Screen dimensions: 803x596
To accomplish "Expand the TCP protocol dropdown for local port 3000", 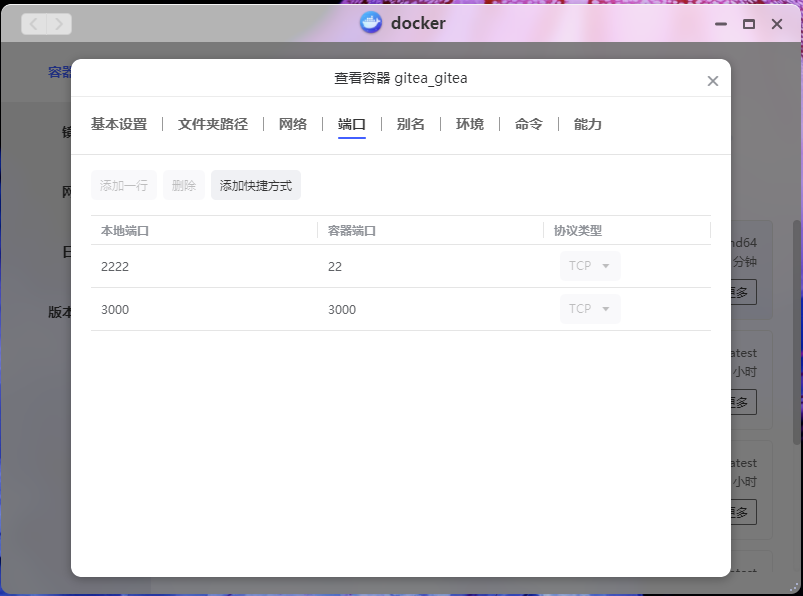I will [590, 309].
